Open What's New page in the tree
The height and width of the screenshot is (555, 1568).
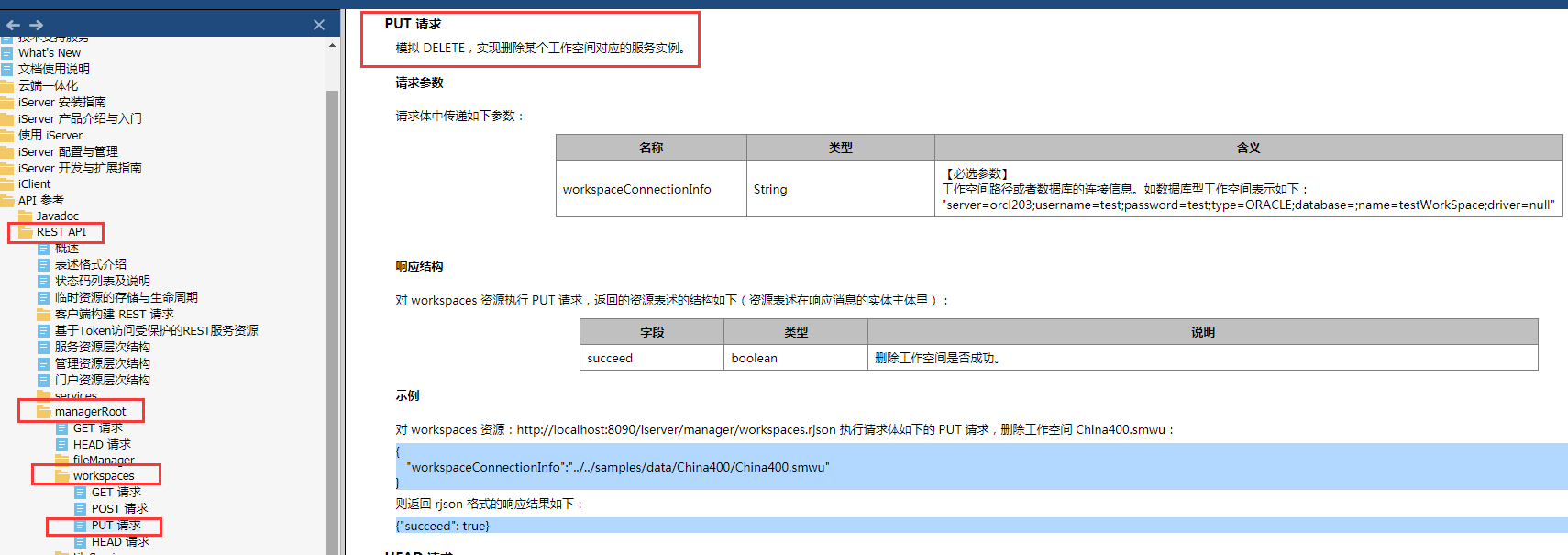point(50,52)
